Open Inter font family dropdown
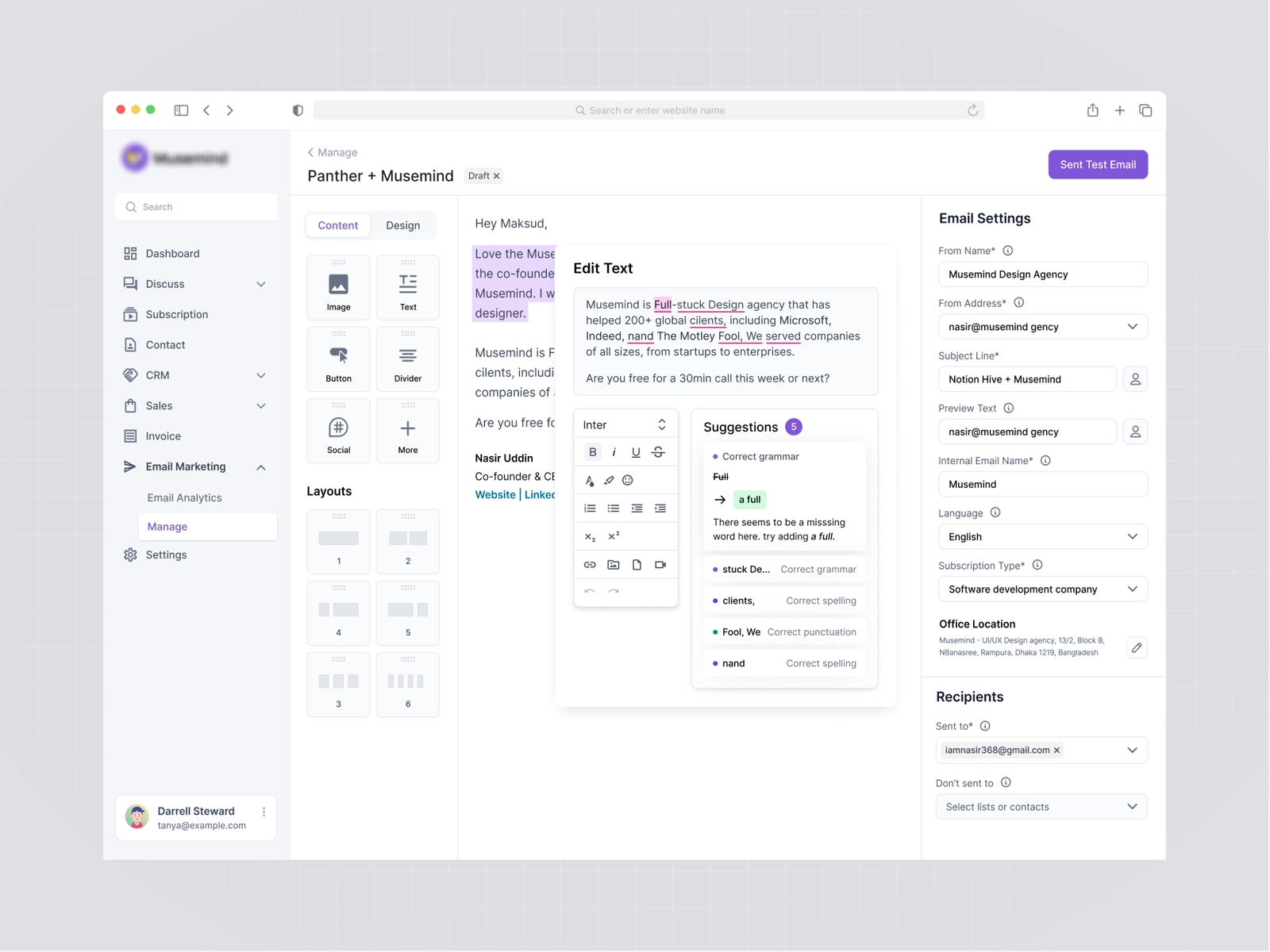 (625, 425)
